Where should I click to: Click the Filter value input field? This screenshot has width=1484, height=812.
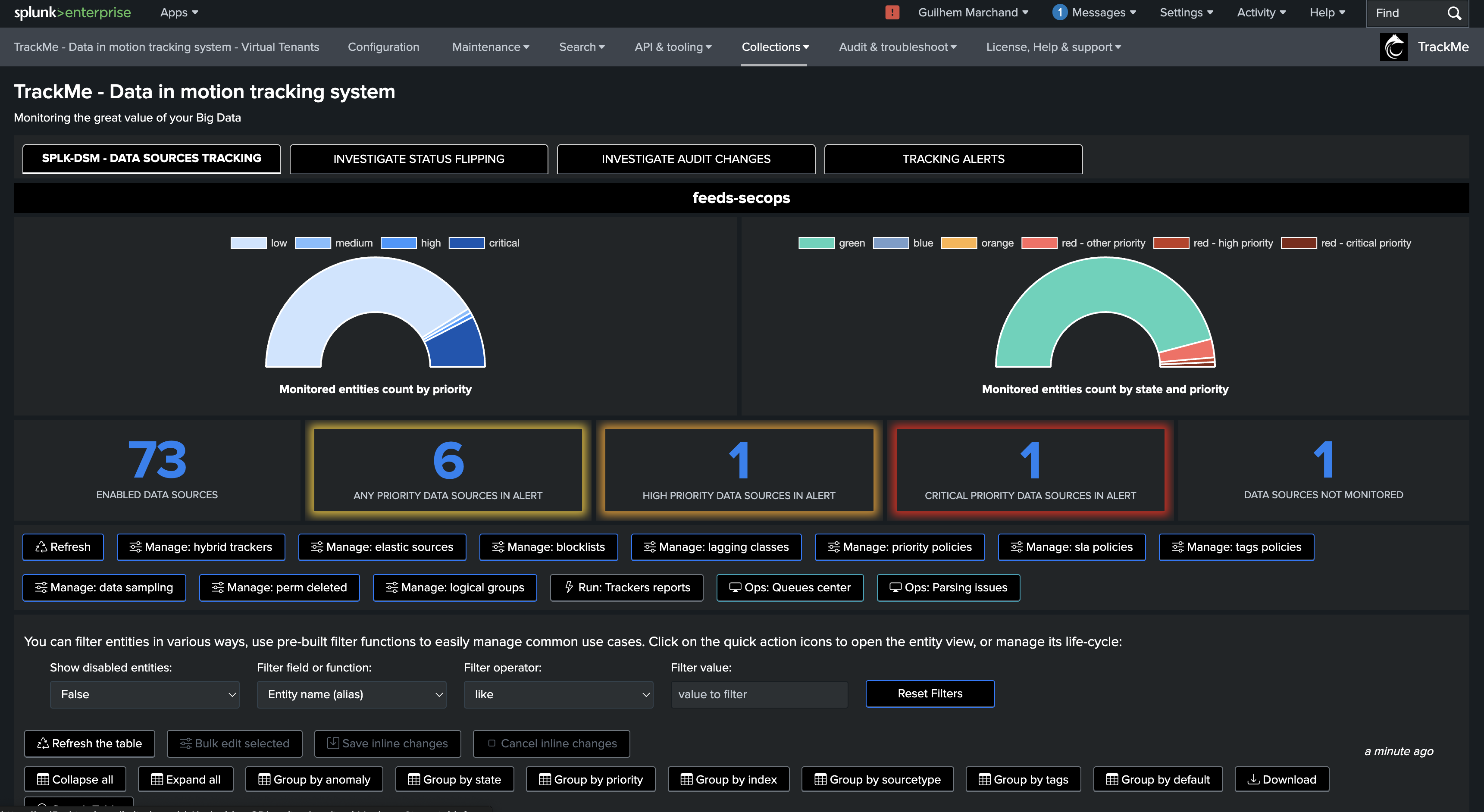click(x=759, y=694)
